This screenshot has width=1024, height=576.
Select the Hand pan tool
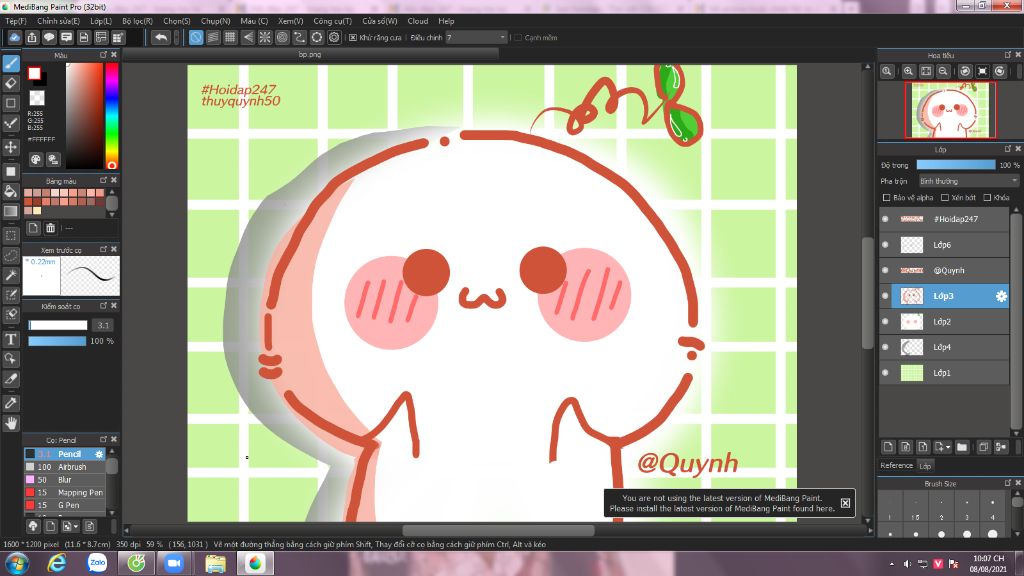tap(11, 423)
